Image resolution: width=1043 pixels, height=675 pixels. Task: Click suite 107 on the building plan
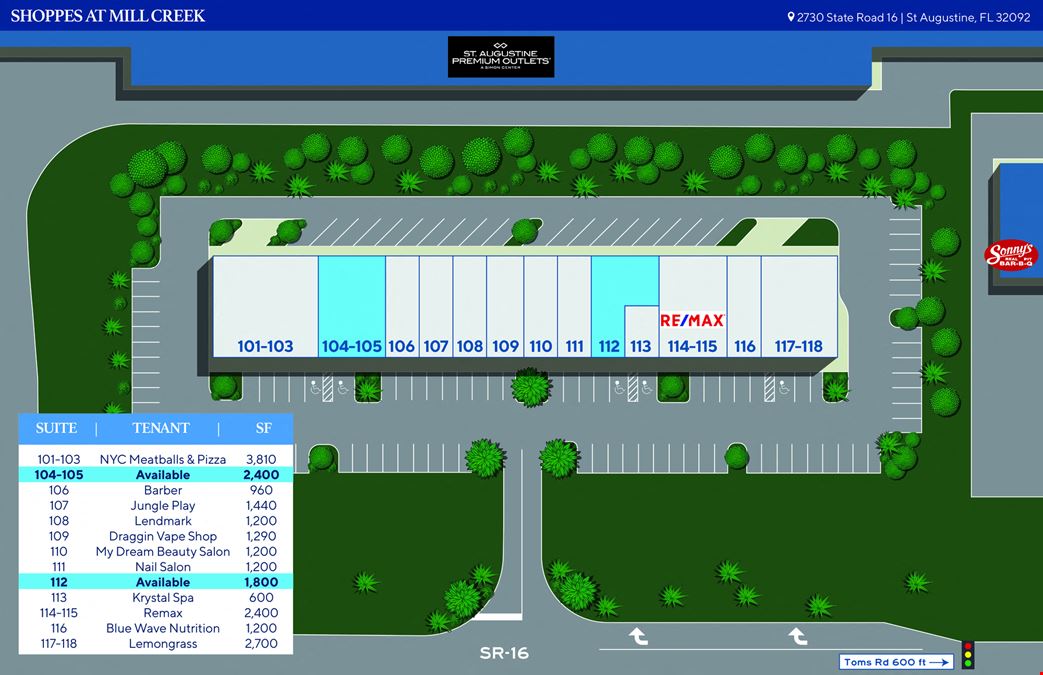click(x=436, y=307)
